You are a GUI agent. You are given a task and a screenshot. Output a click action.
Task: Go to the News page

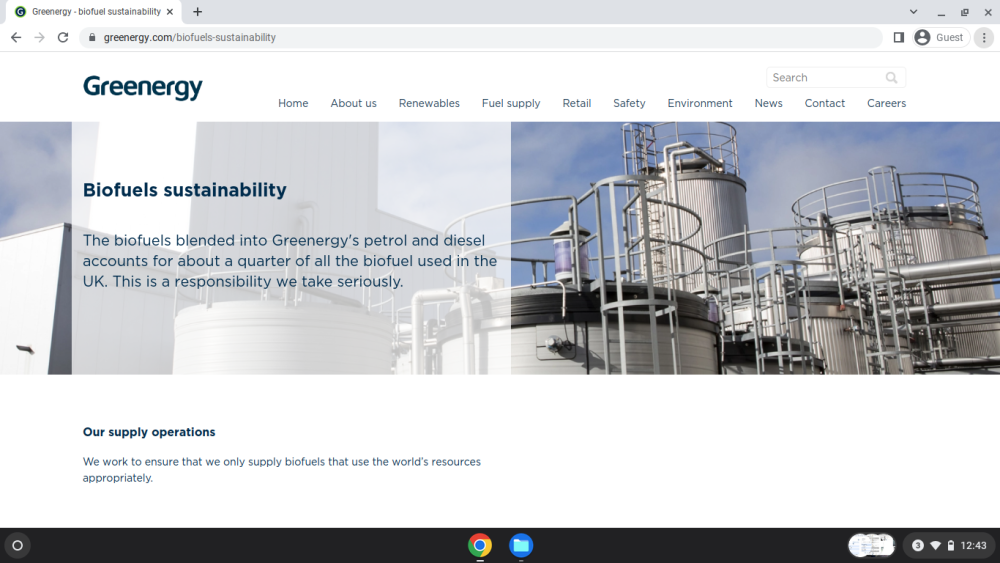click(x=768, y=103)
